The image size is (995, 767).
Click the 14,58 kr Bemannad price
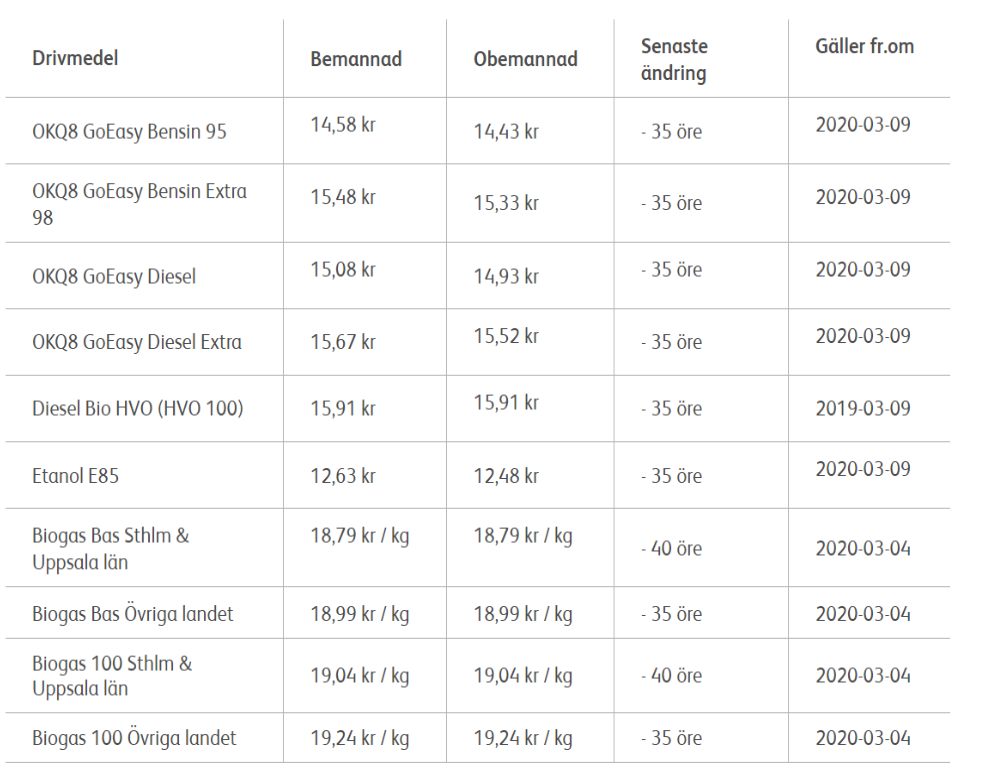343,126
